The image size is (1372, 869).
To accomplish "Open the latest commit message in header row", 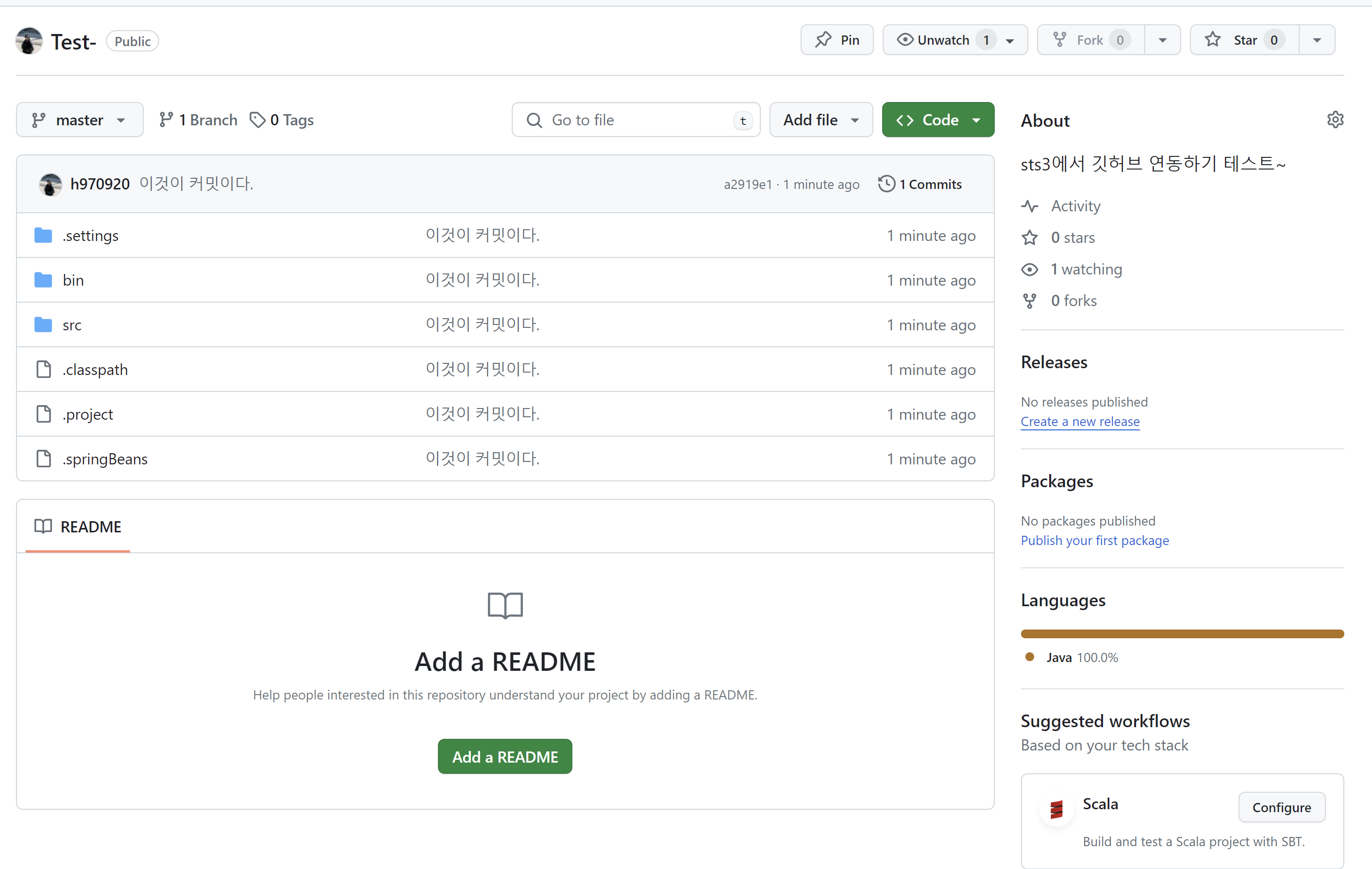I will pyautogui.click(x=197, y=184).
